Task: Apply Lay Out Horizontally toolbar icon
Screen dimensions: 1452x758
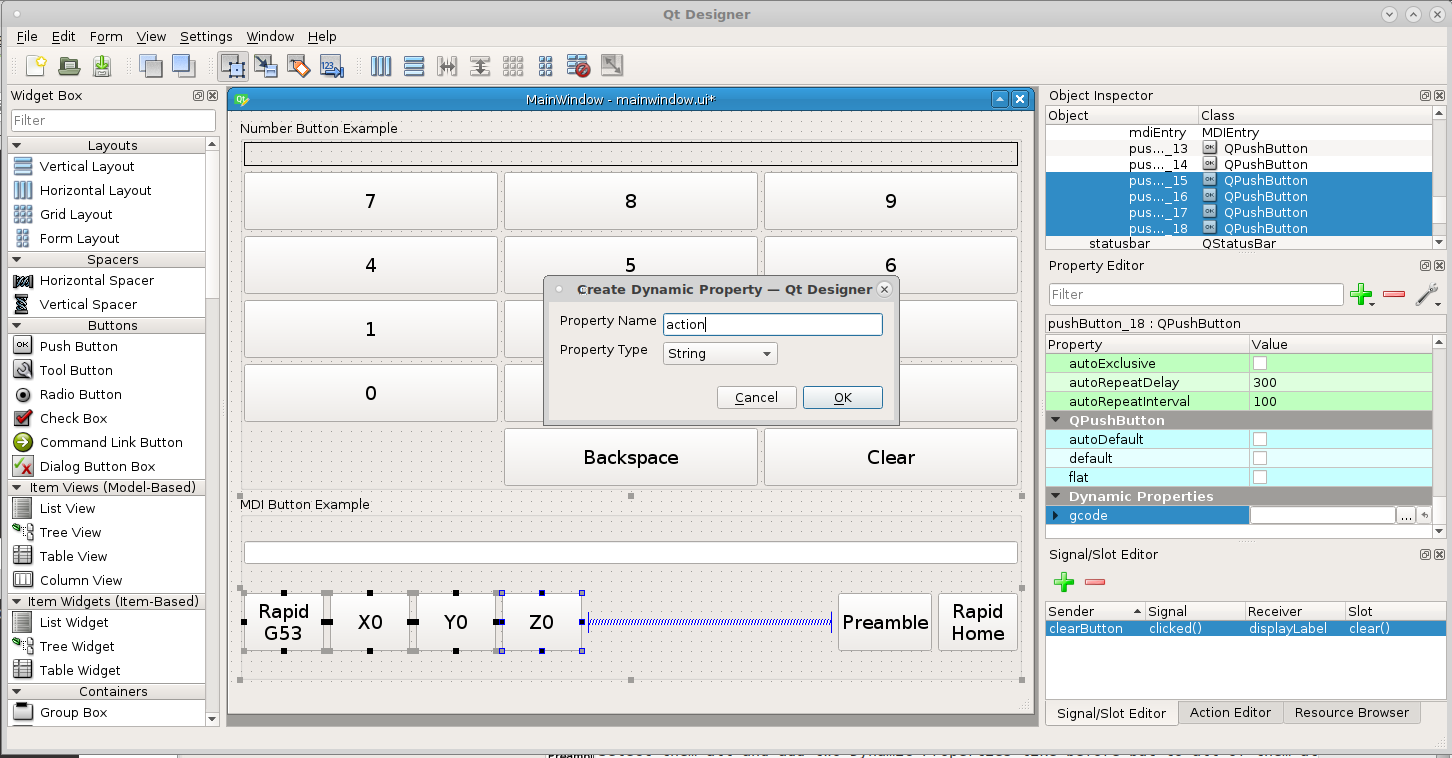Action: (381, 66)
